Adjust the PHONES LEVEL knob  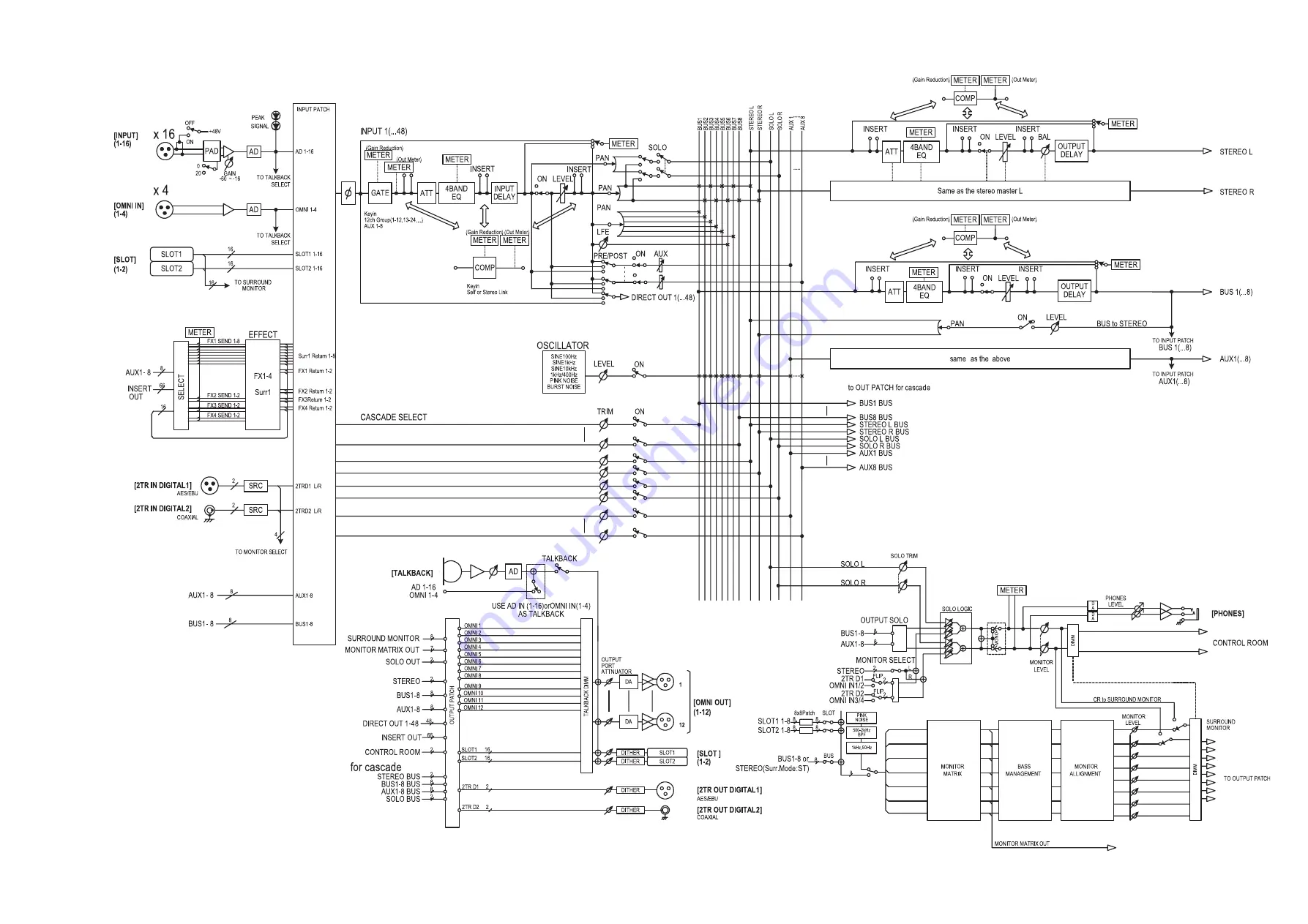(x=1138, y=612)
